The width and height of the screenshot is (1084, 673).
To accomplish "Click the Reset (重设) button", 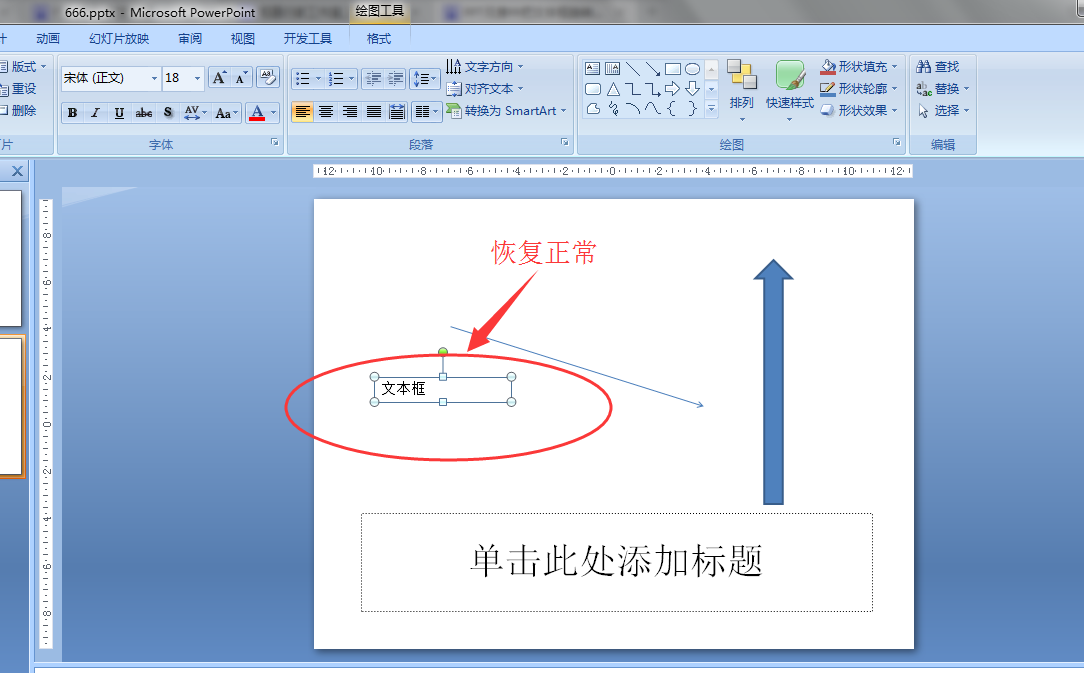I will point(22,88).
